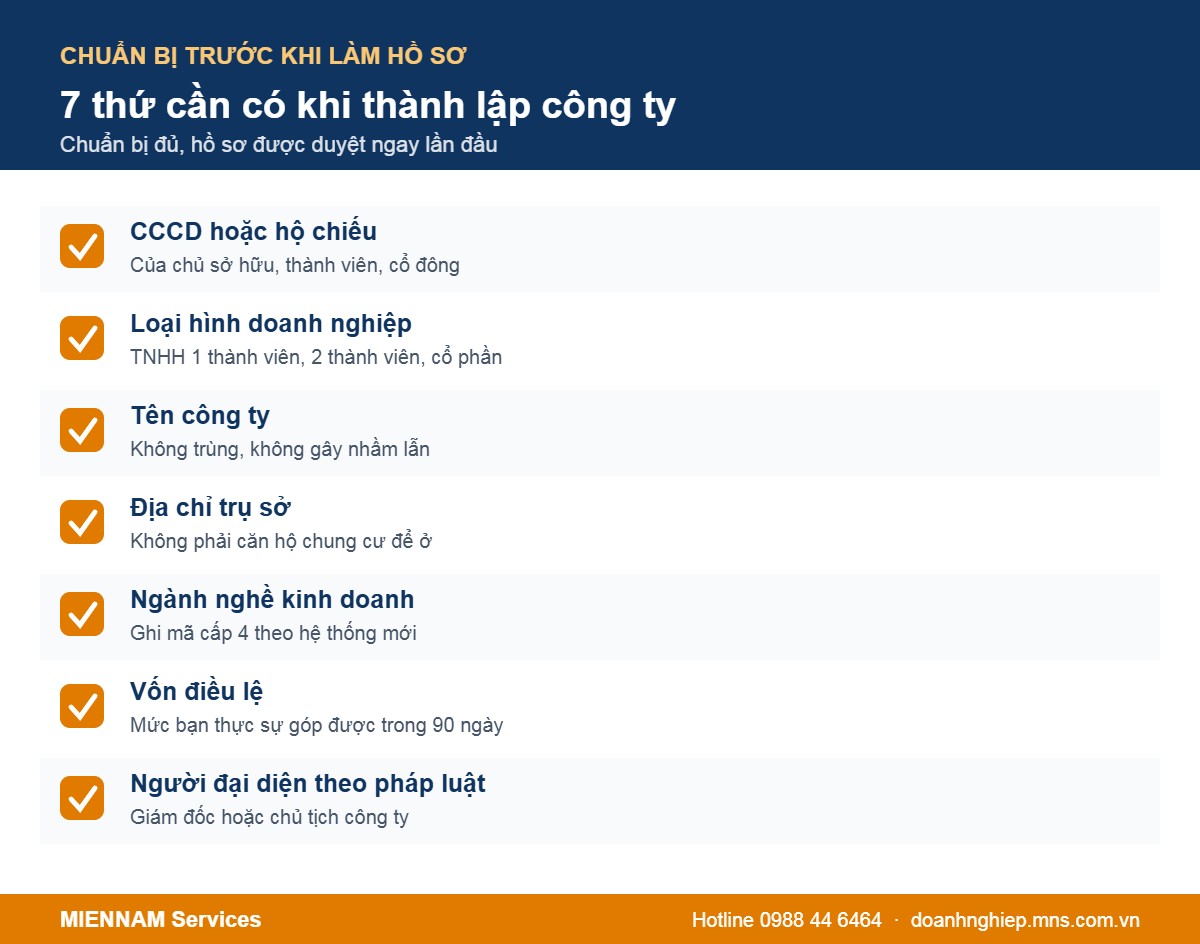This screenshot has width=1200, height=944.
Task: Click text Của chủ sở hữu, thành viên, cổ đông
Action: pyautogui.click(x=295, y=266)
